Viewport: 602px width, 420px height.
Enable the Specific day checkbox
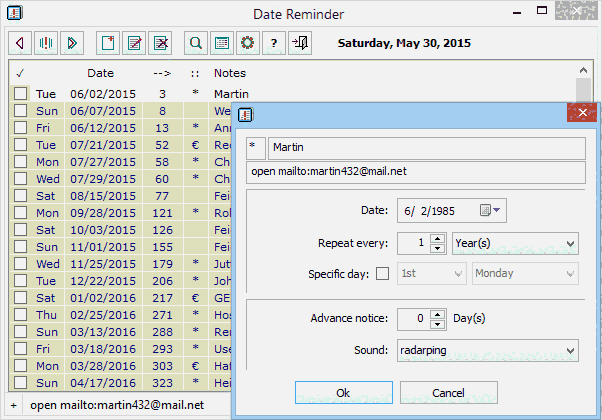tap(381, 274)
